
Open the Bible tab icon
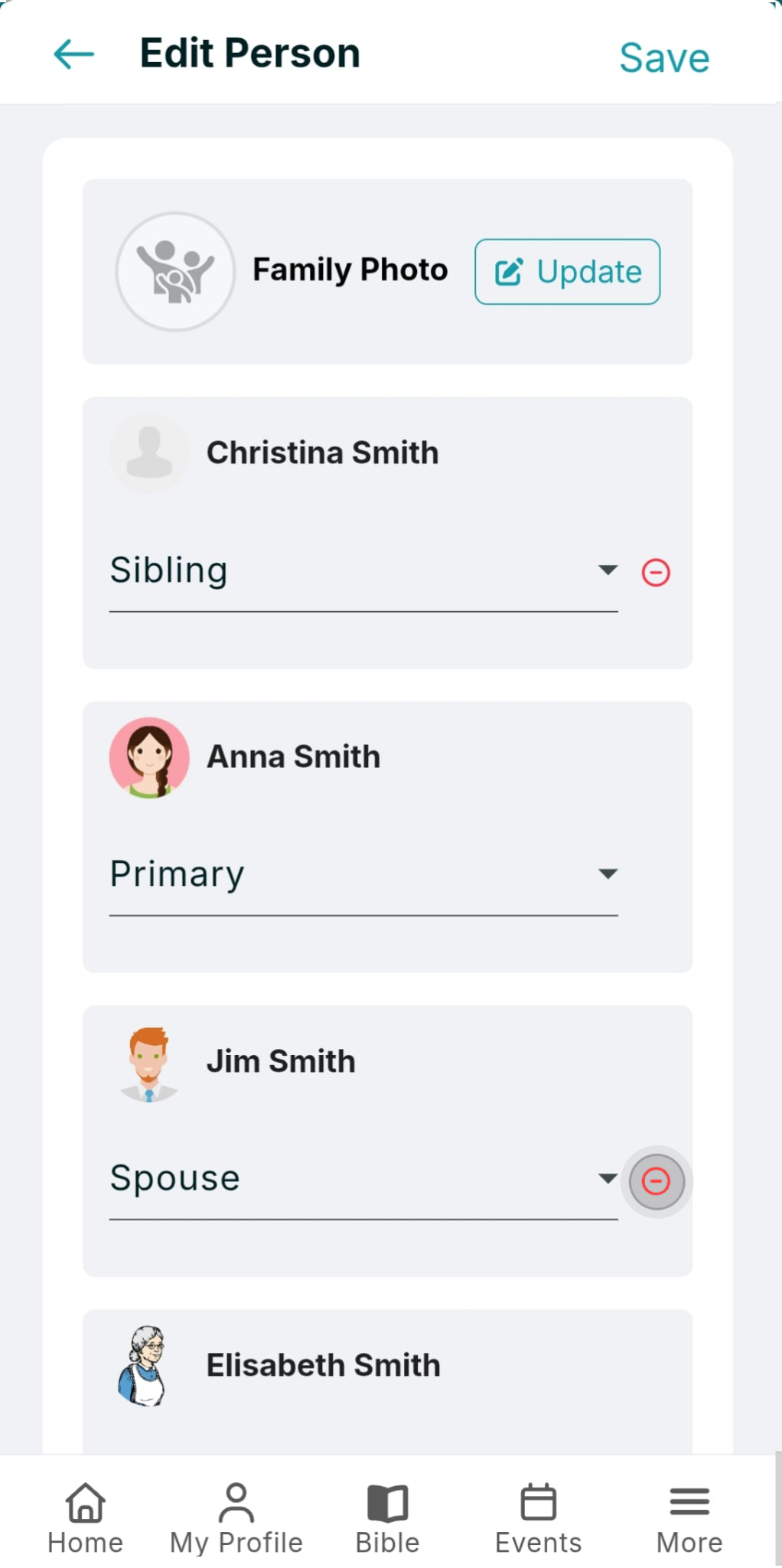(x=388, y=1503)
